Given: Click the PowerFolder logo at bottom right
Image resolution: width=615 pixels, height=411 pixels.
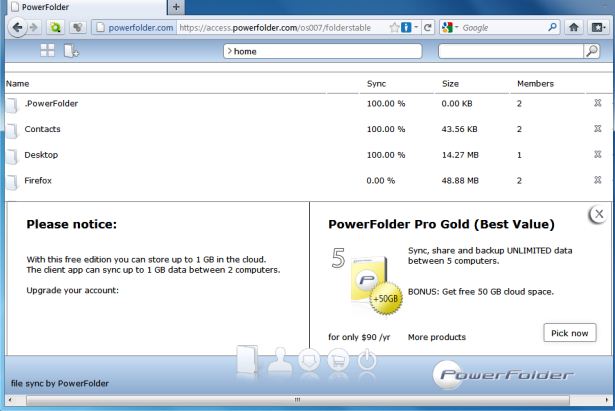Looking at the screenshot, I should point(503,375).
